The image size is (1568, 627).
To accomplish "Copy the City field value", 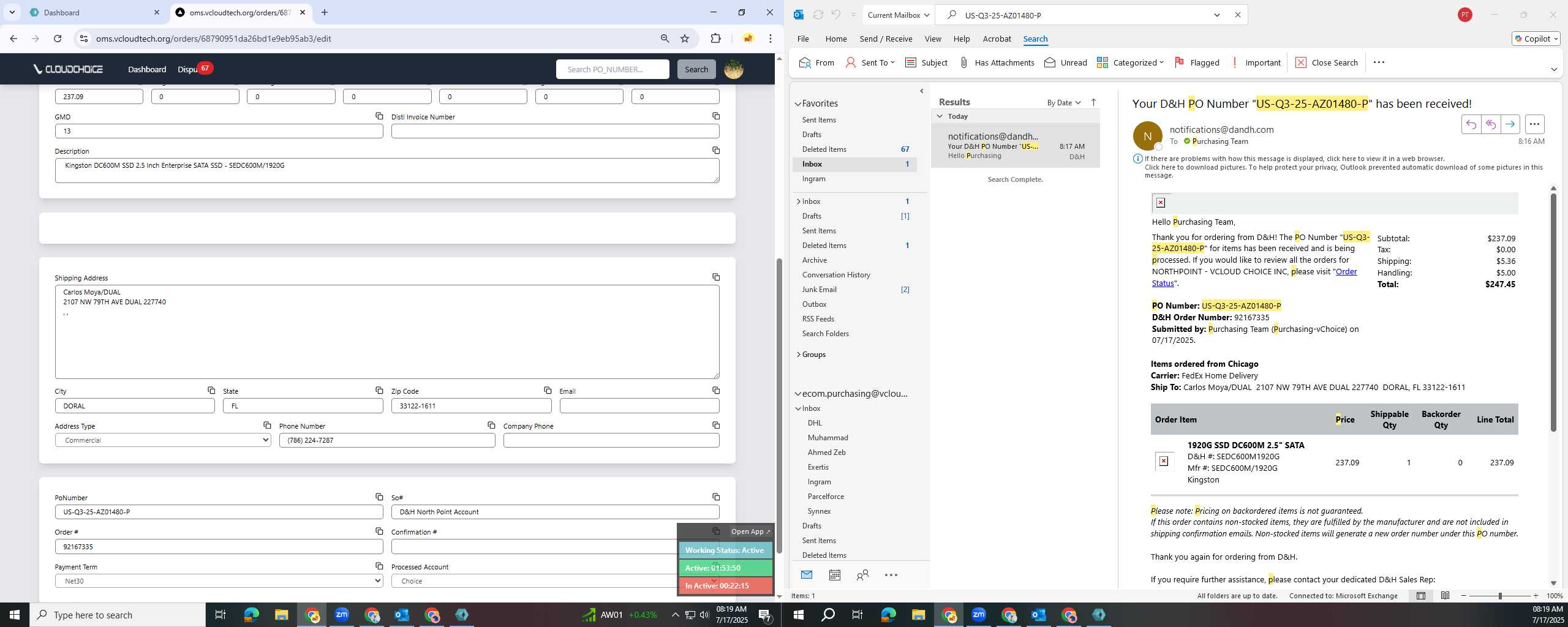I will [x=211, y=391].
